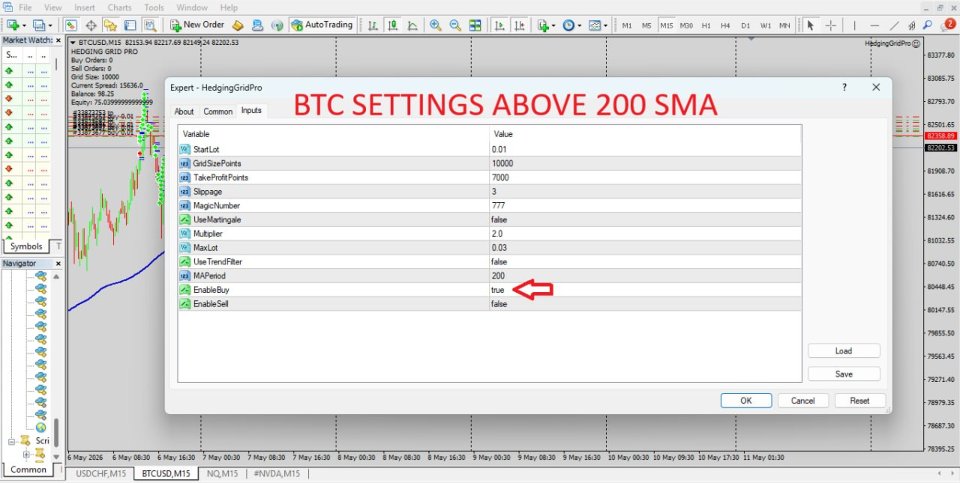This screenshot has height=483, width=960.
Task: Select the vertical line drawing tool
Action: [856, 25]
